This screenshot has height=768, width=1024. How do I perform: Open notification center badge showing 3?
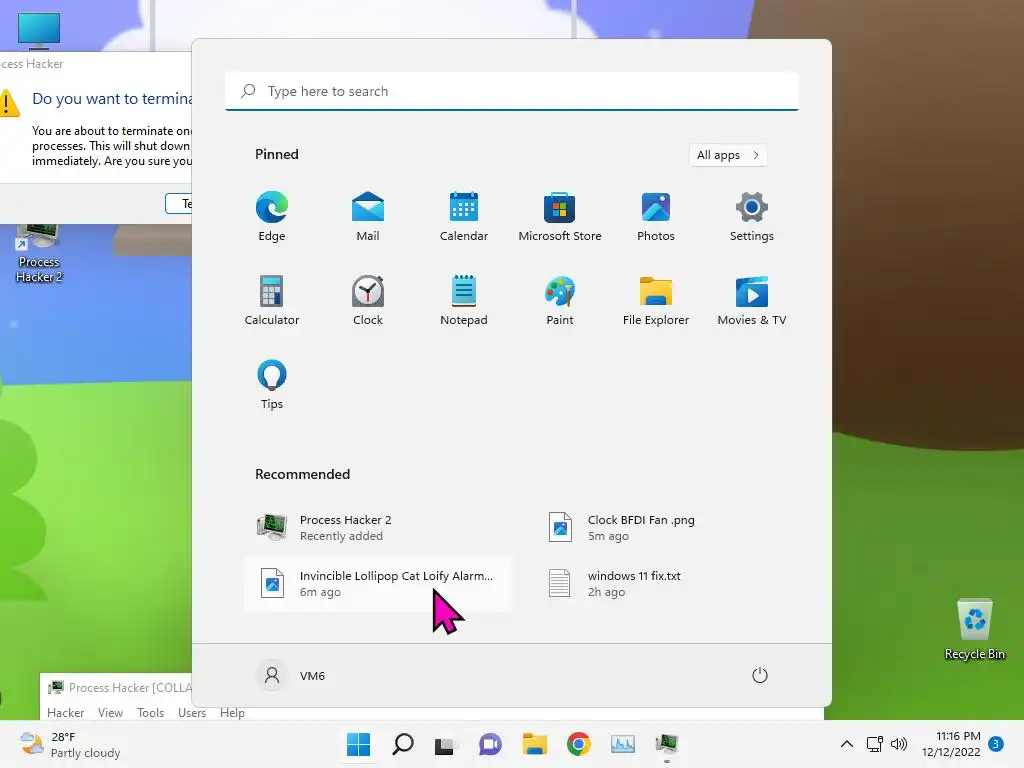point(996,744)
